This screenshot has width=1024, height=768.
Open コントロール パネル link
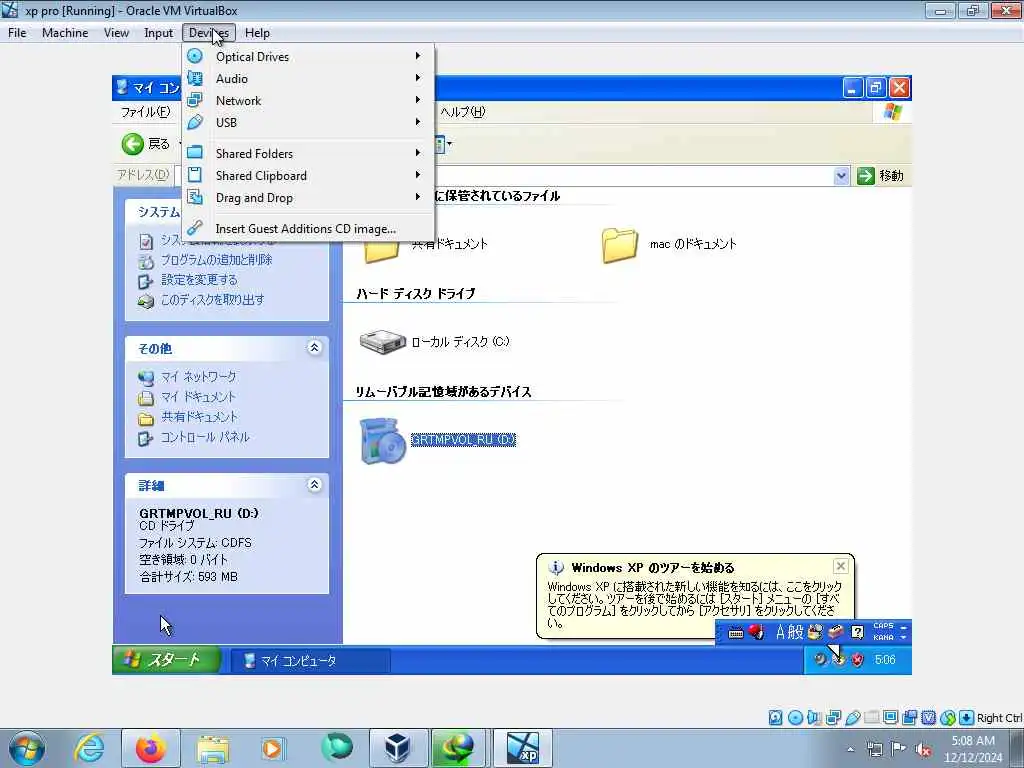coord(205,438)
